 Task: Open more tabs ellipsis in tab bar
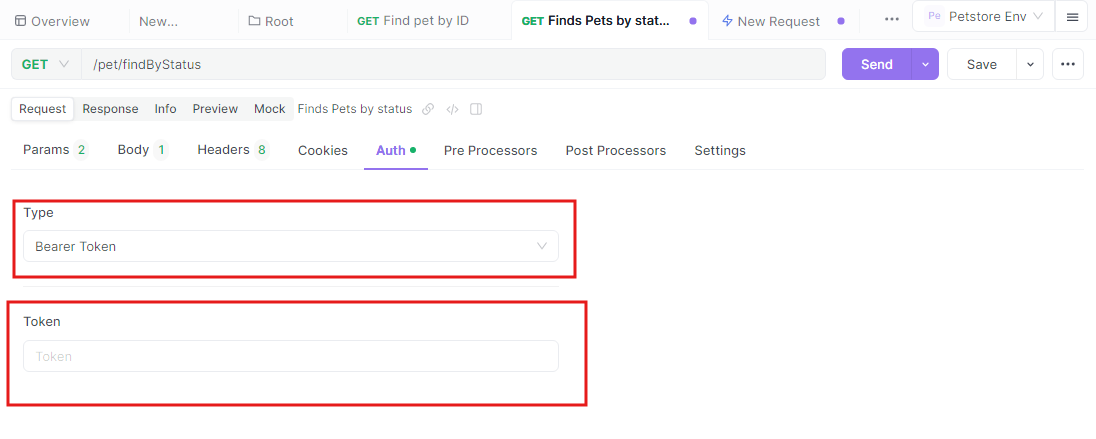[x=892, y=20]
